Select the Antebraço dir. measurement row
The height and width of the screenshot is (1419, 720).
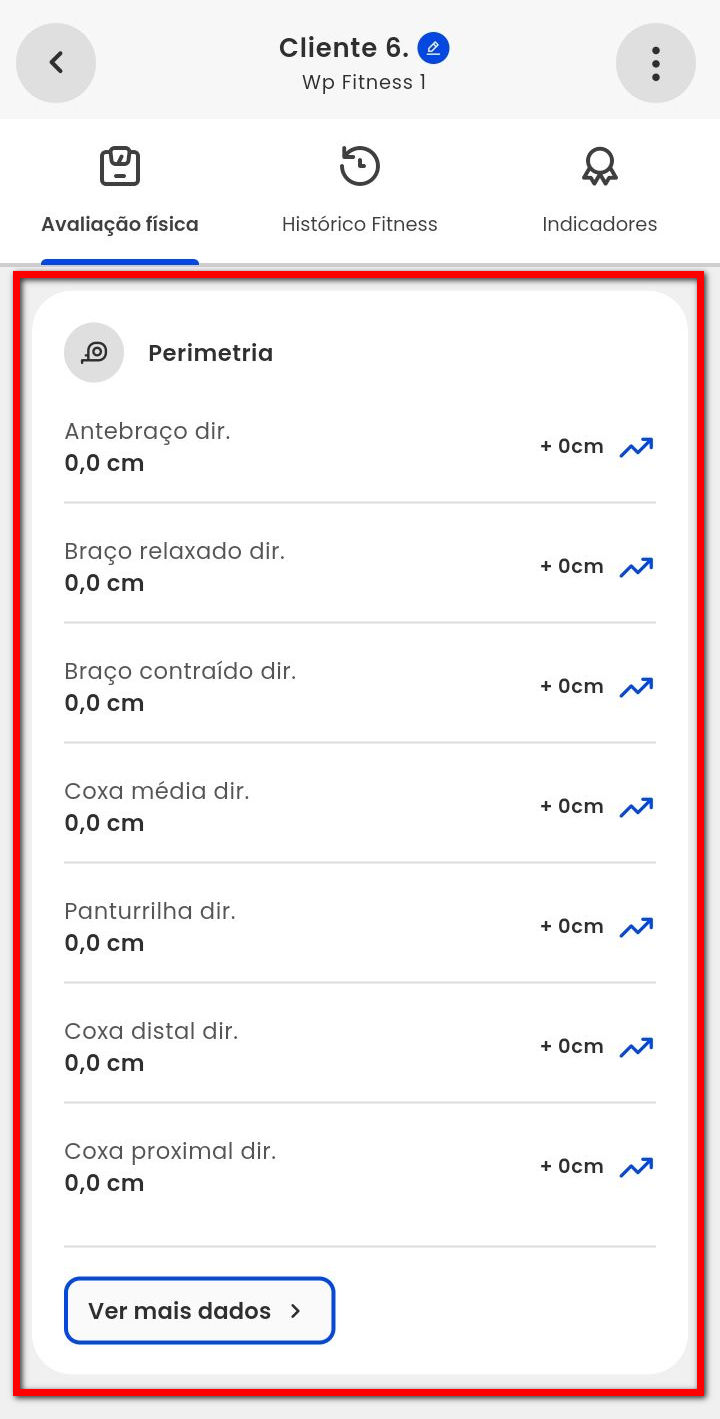coord(300,447)
